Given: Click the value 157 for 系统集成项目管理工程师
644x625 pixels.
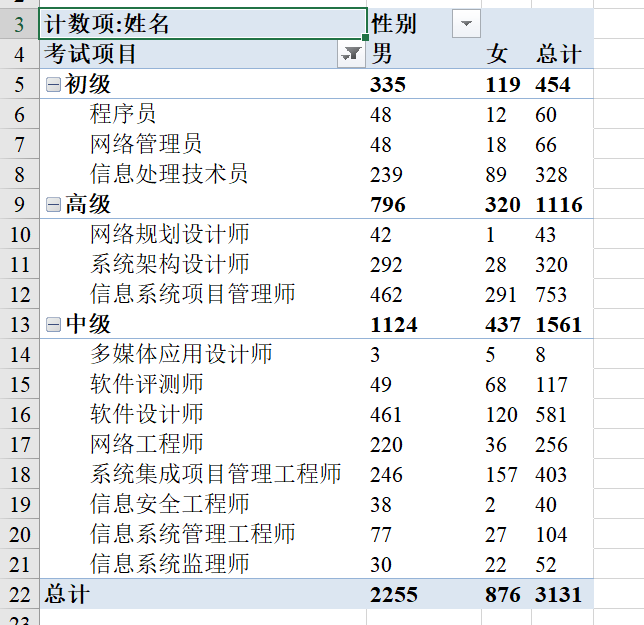Looking at the screenshot, I should point(501,474).
